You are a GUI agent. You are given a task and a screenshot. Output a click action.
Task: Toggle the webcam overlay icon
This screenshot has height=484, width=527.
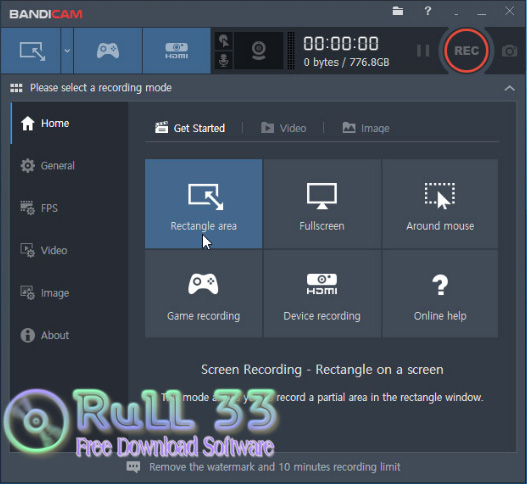(258, 51)
